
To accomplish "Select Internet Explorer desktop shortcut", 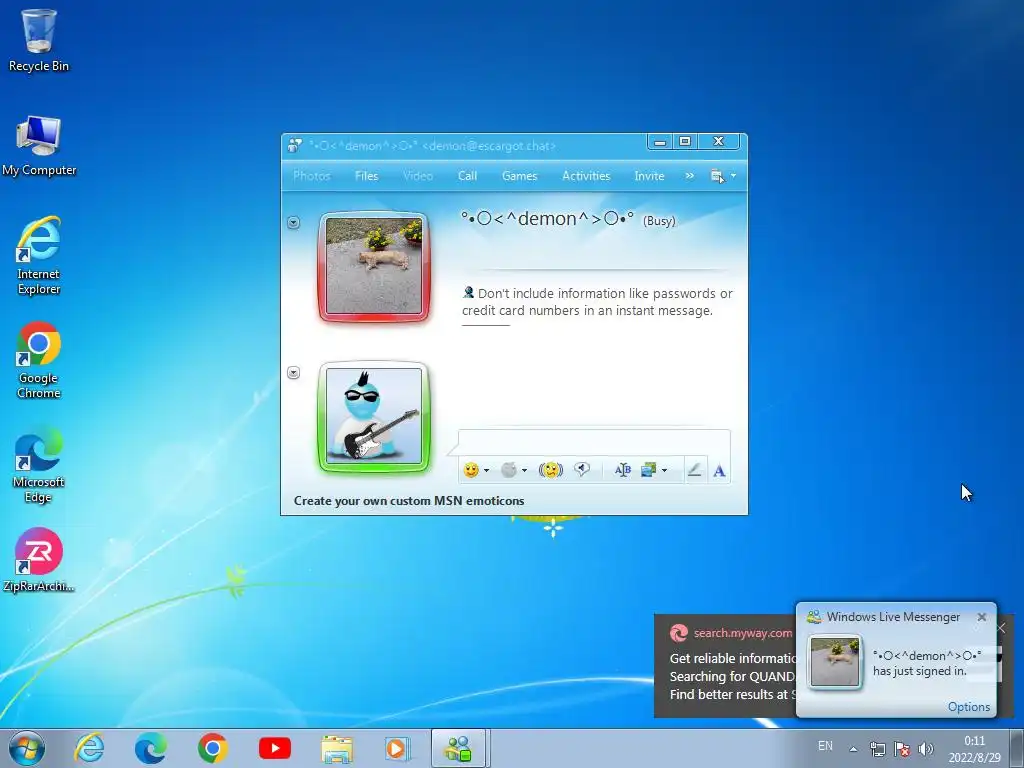I will (39, 256).
